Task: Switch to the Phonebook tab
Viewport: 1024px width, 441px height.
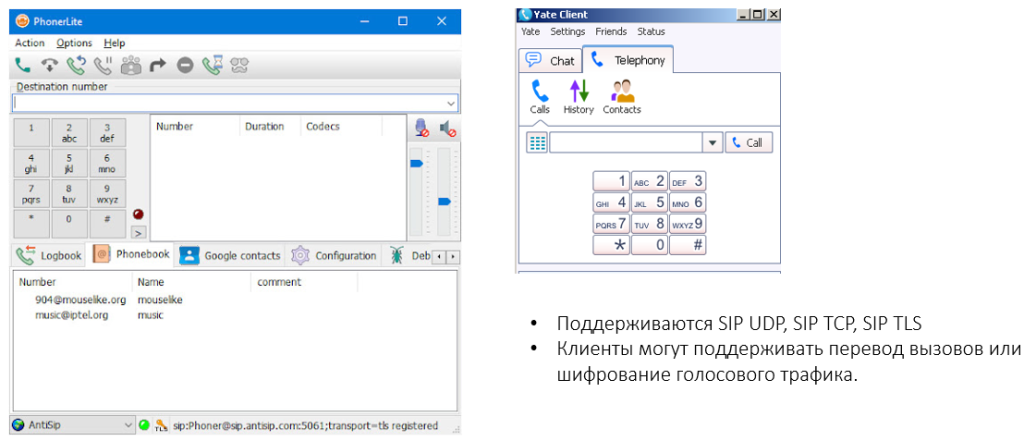Action: pos(132,254)
